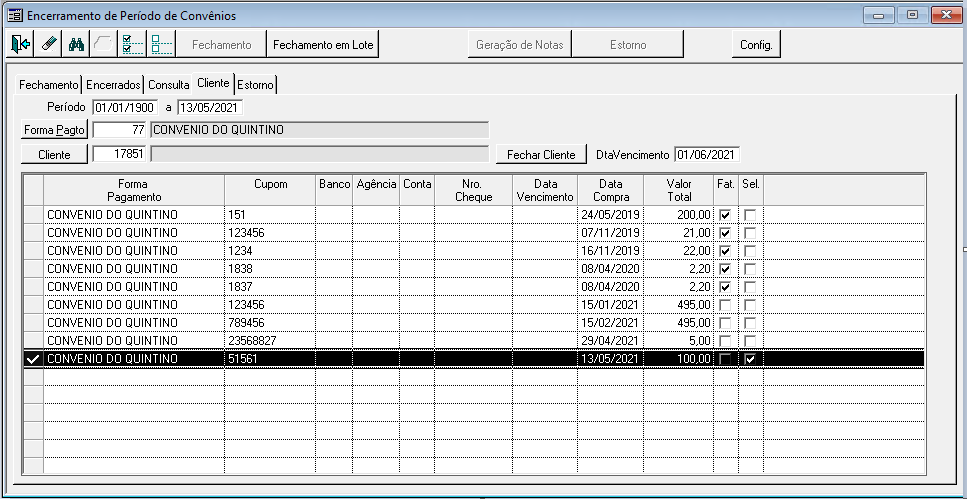Image resolution: width=967 pixels, height=499 pixels.
Task: Click the row selector checkmark on highlighted row
Action: tap(33, 359)
